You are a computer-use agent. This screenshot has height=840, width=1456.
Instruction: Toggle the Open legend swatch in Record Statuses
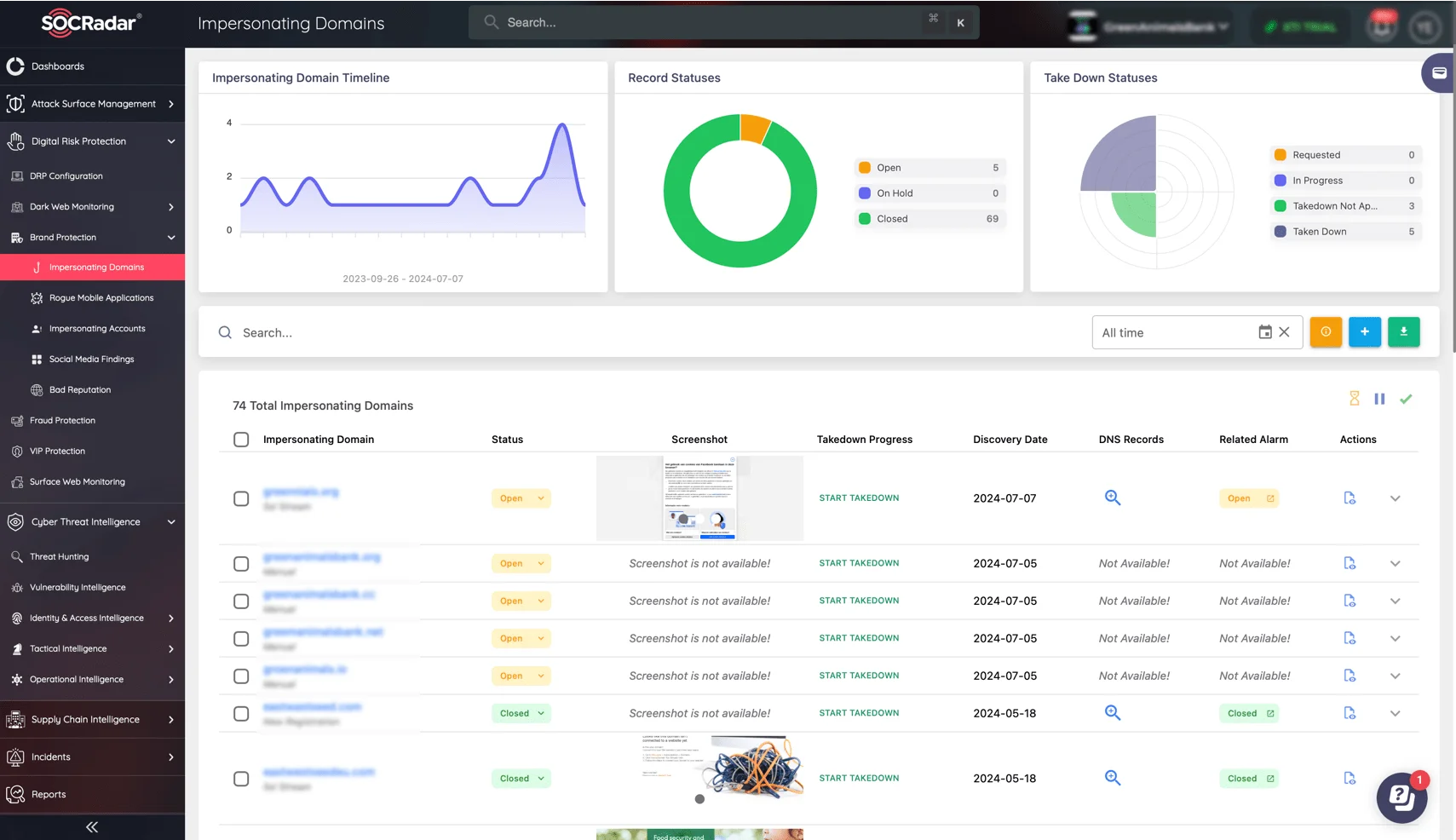(x=865, y=168)
